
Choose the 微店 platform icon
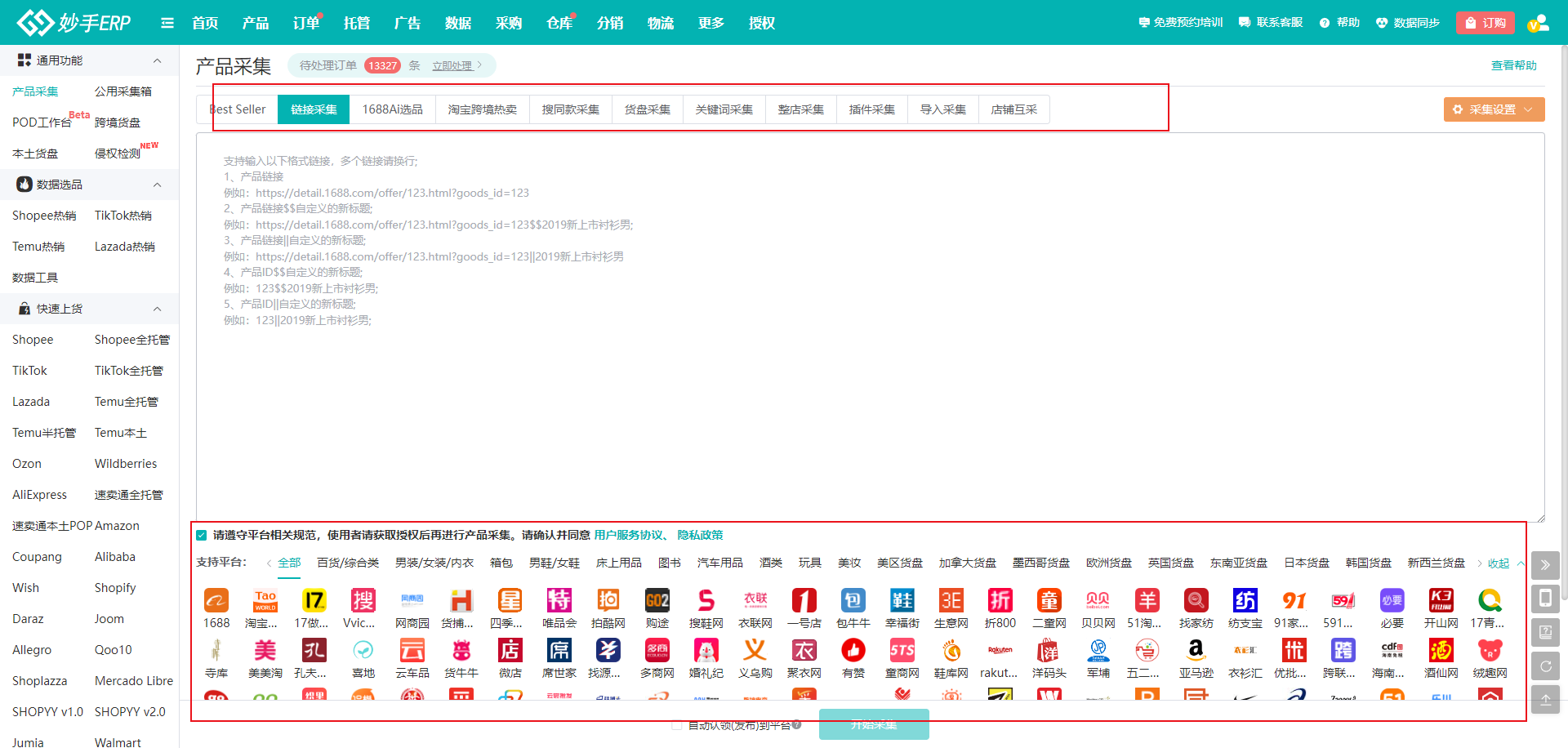510,651
